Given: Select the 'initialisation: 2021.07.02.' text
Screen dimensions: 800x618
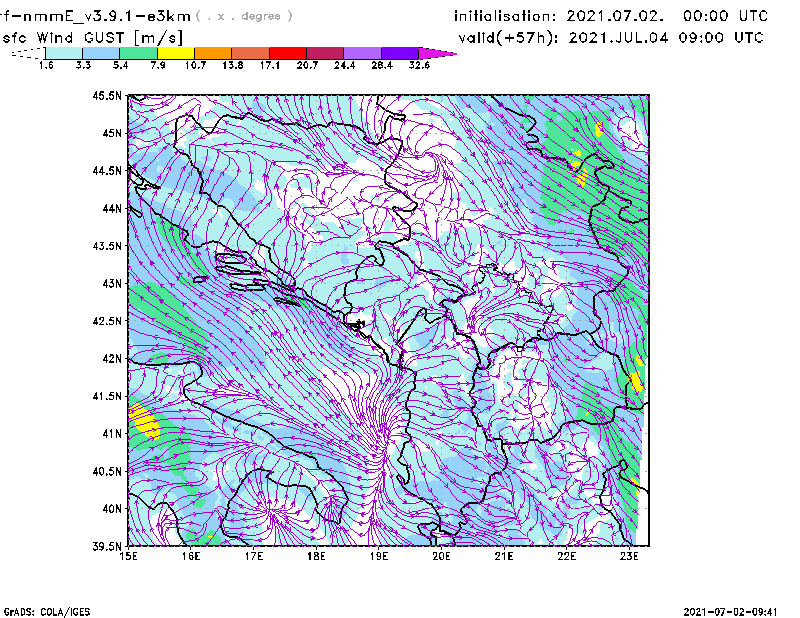Looking at the screenshot, I should [x=559, y=16].
